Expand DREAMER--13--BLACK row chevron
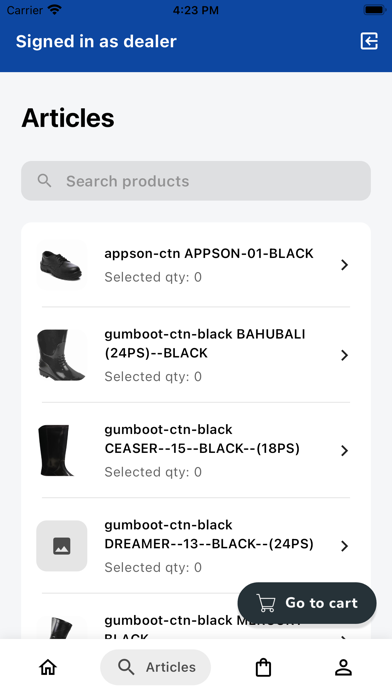This screenshot has width=392, height=696. (344, 546)
